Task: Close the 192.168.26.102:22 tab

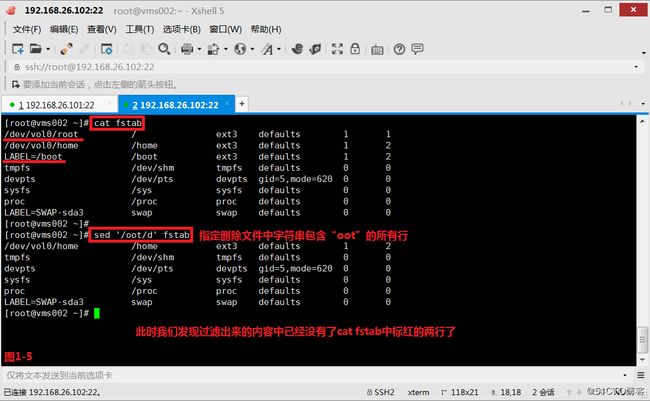Action: click(x=227, y=104)
